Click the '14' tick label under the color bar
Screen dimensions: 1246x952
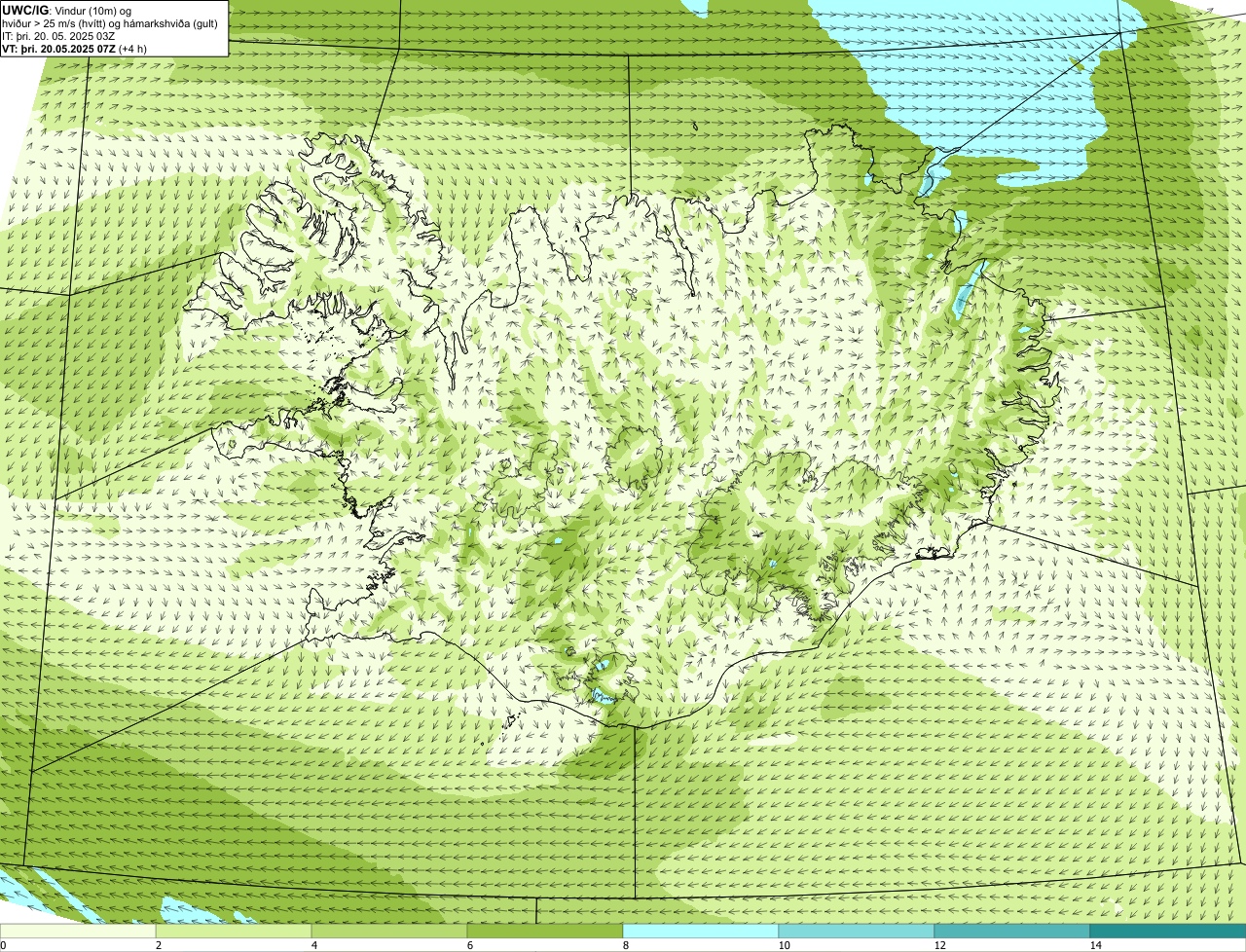[x=1095, y=945]
